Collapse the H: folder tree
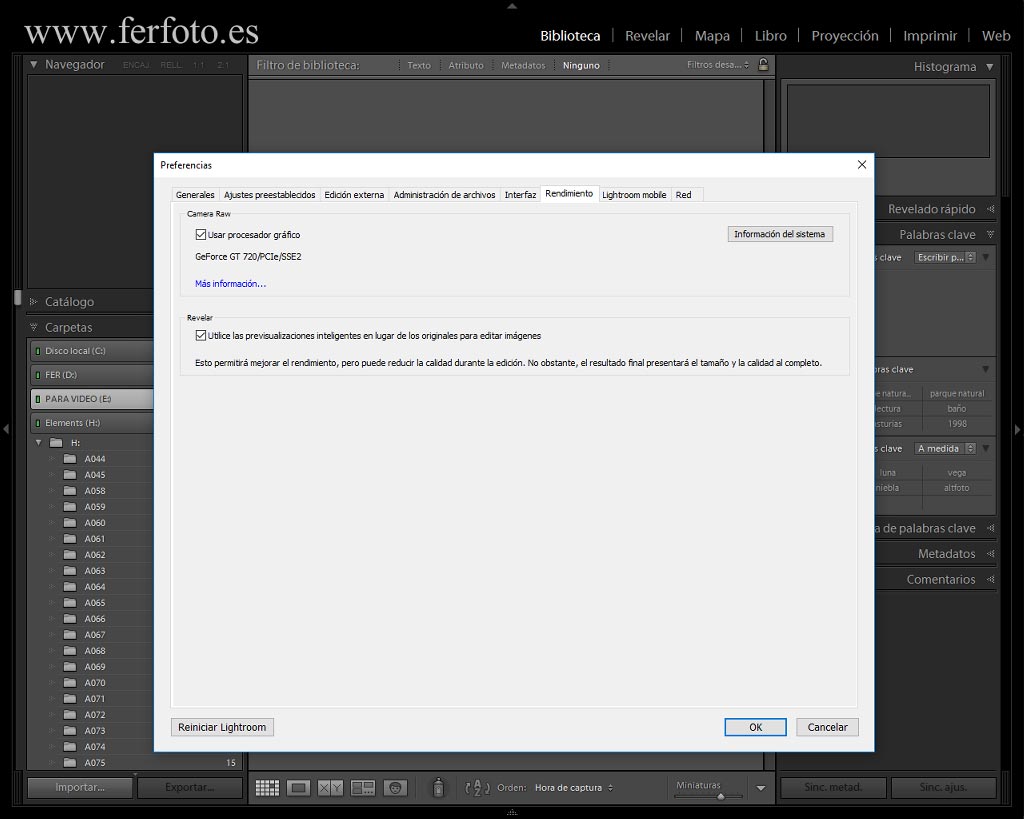Screen dimensions: 1024x819 39,443
